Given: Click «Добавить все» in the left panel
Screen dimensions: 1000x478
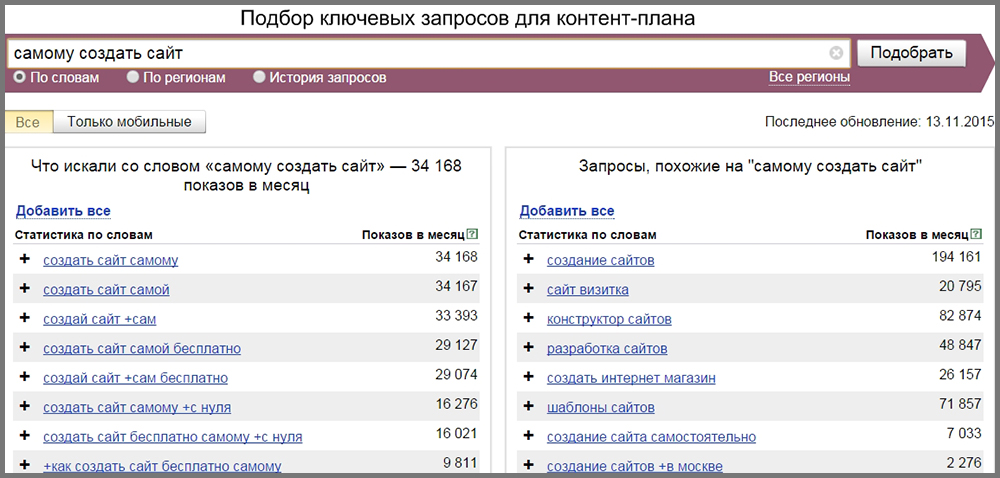Looking at the screenshot, I should click(x=62, y=211).
